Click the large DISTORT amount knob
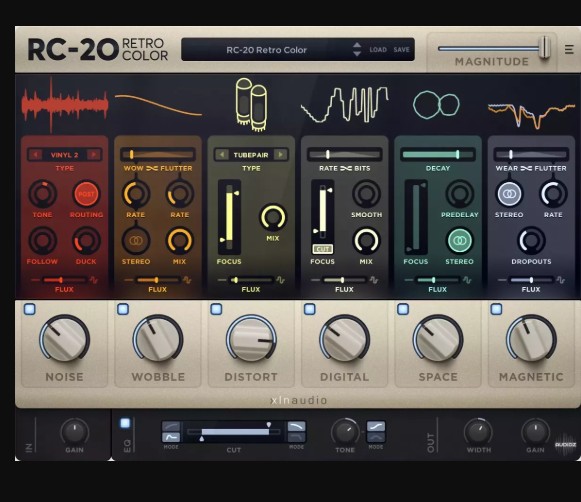Viewport: 581px width, 502px height. (251, 339)
